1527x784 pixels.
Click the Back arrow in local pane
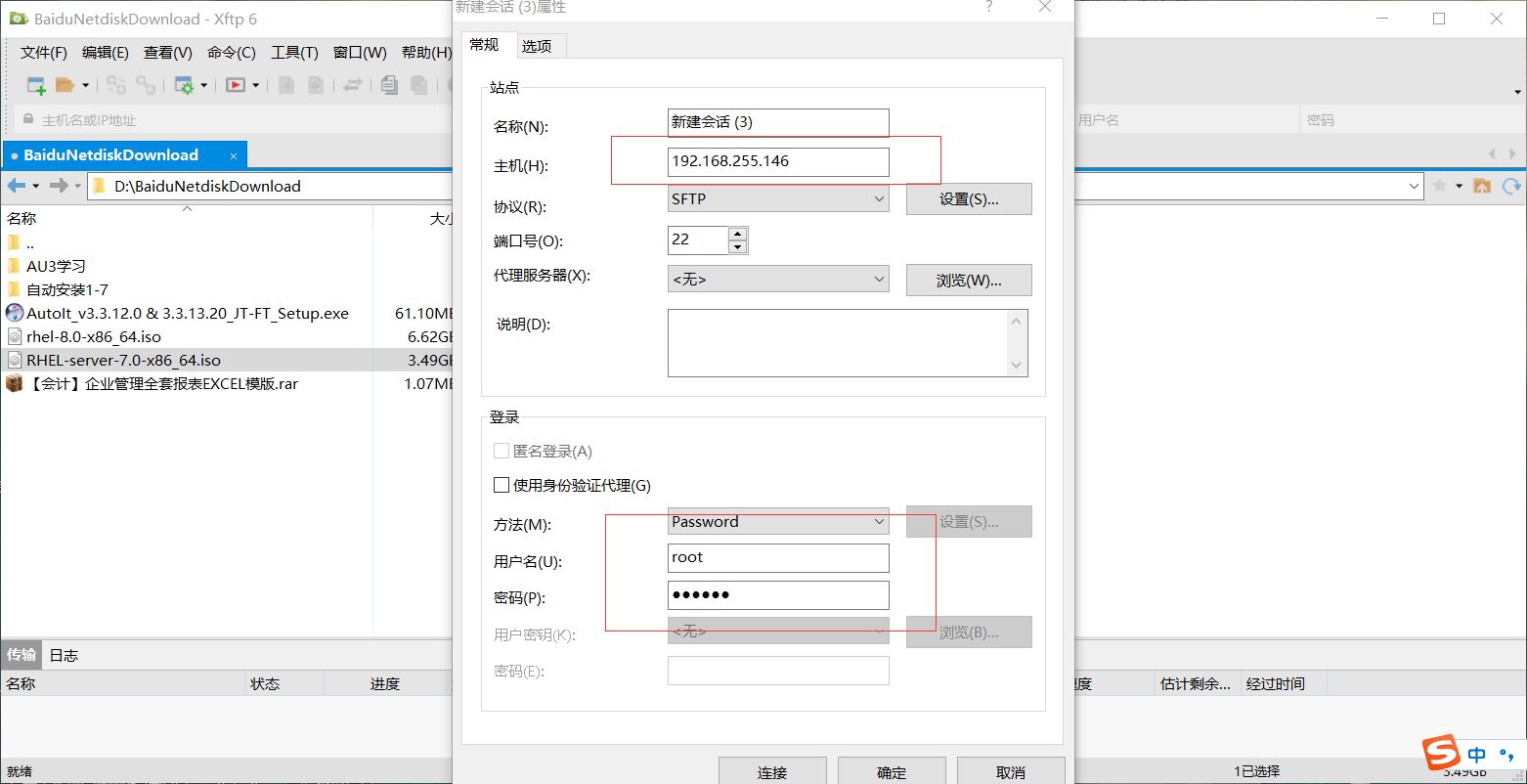(17, 186)
